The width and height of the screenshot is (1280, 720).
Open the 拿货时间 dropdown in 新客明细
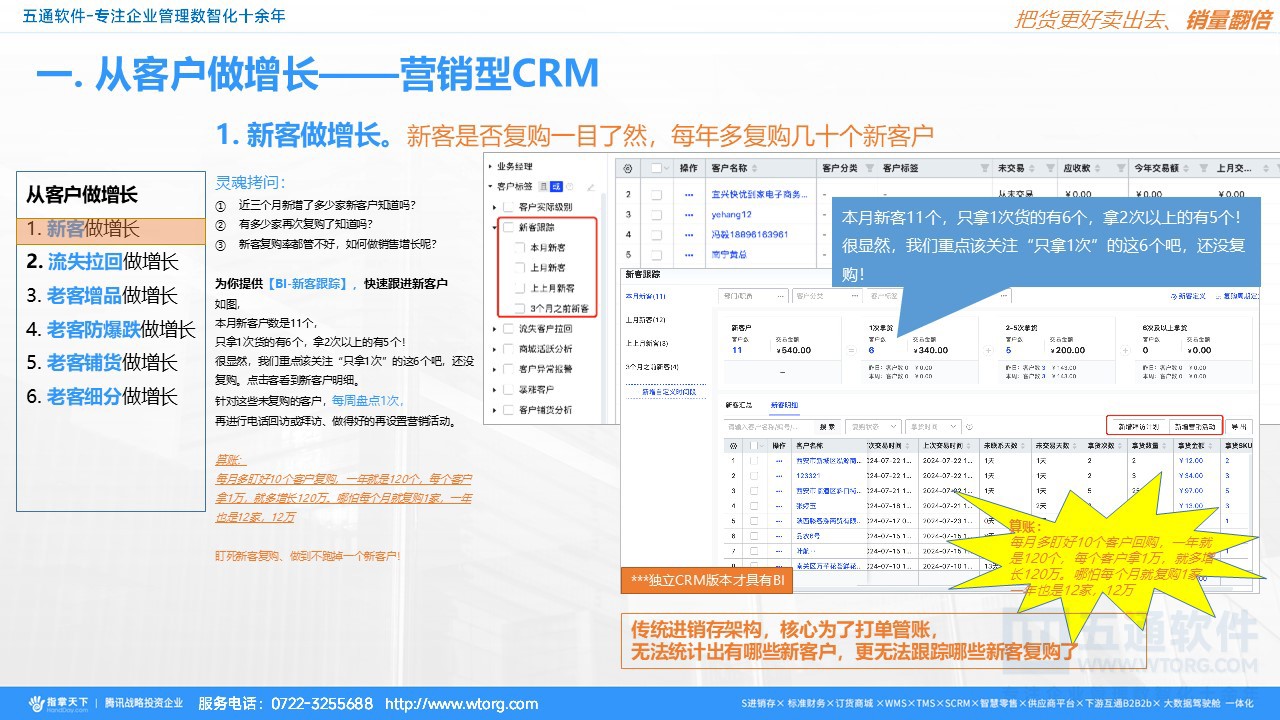[x=934, y=427]
